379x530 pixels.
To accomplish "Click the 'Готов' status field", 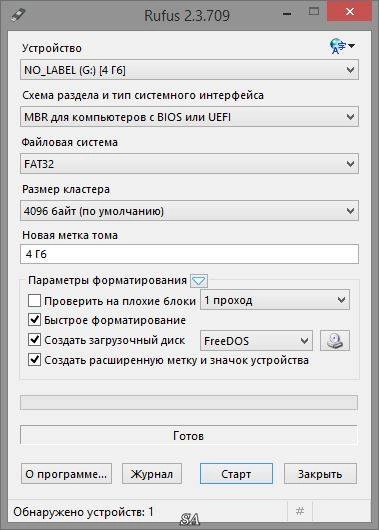I will (x=189, y=435).
